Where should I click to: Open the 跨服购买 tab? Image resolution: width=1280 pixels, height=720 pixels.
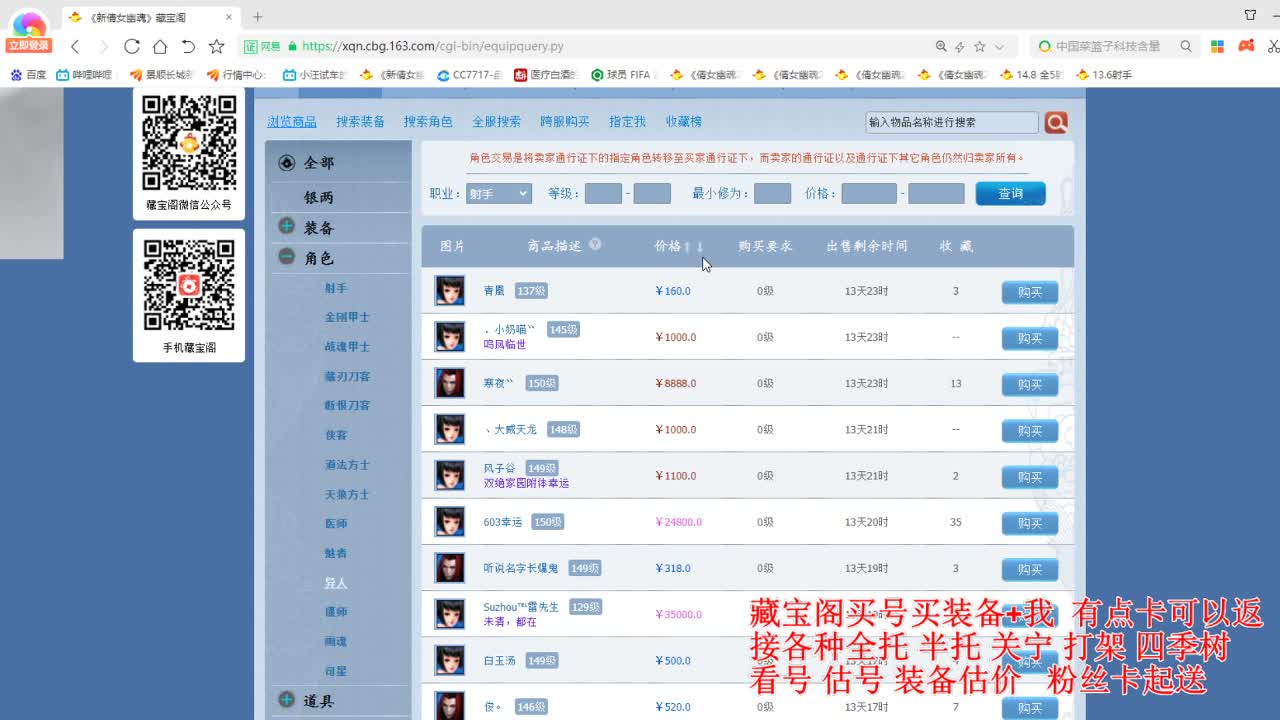(566, 121)
